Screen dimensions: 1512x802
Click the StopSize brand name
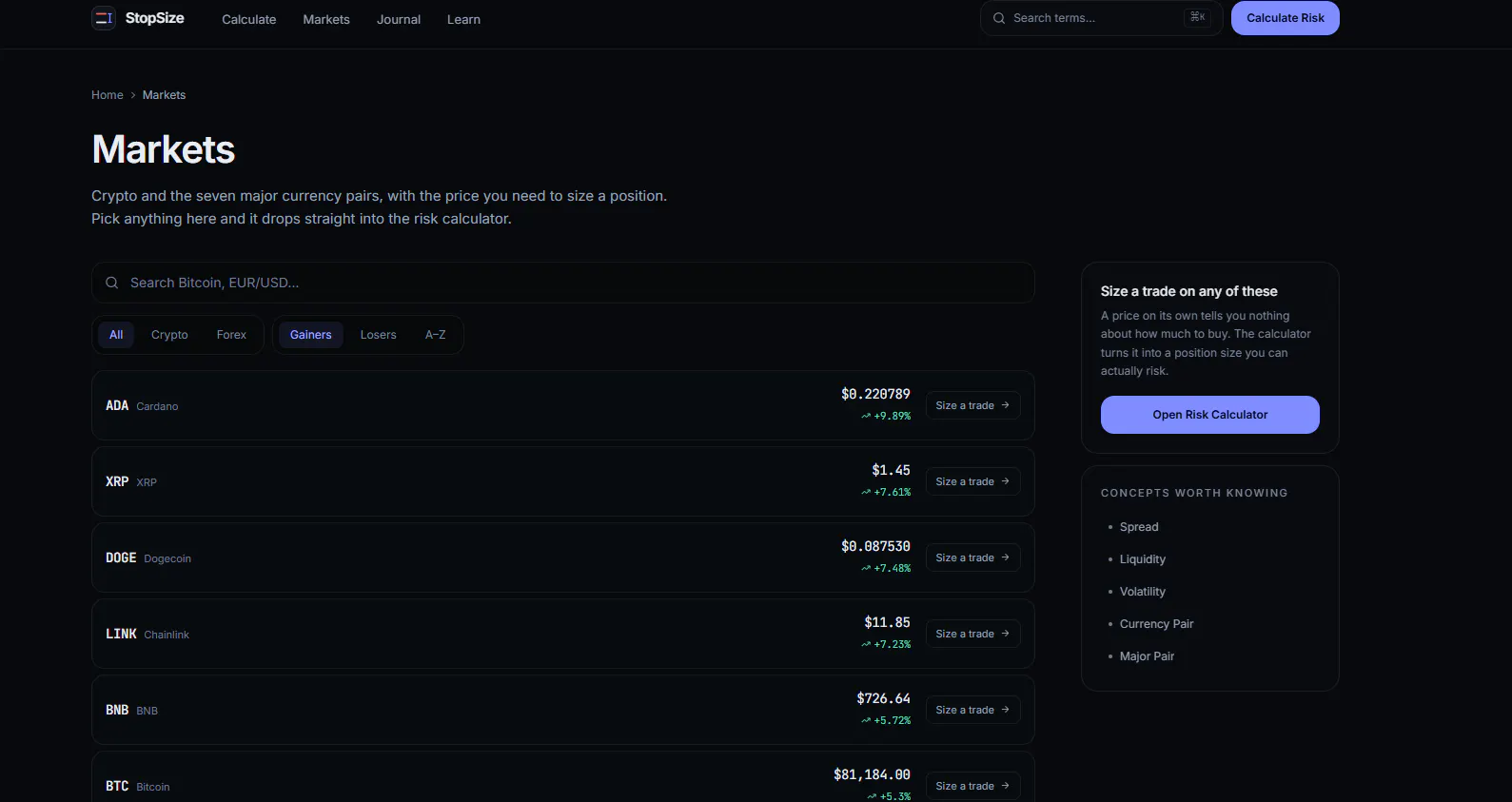click(x=155, y=18)
